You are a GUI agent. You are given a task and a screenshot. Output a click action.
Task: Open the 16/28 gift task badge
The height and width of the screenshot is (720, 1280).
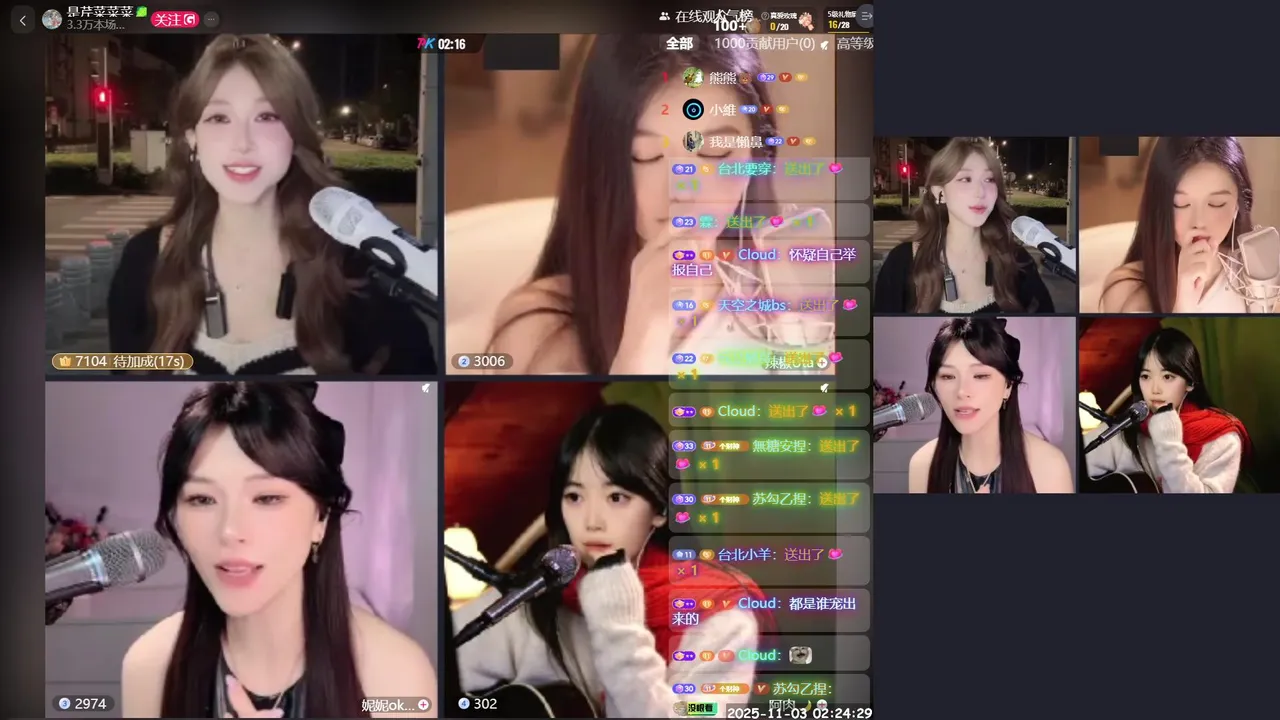pos(842,20)
